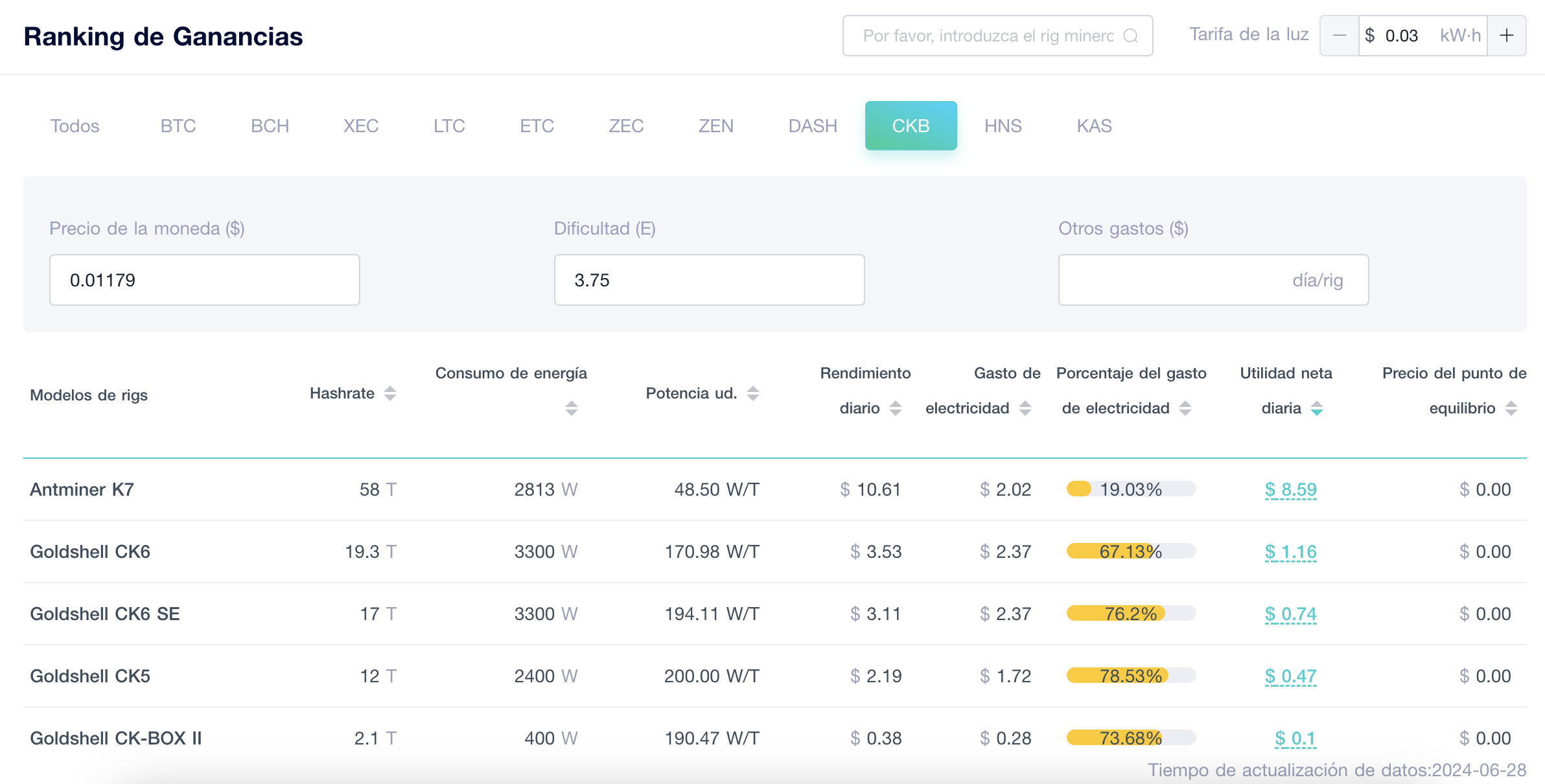
Task: Click the $ 2.02 electricity cost cell
Action: point(1005,489)
